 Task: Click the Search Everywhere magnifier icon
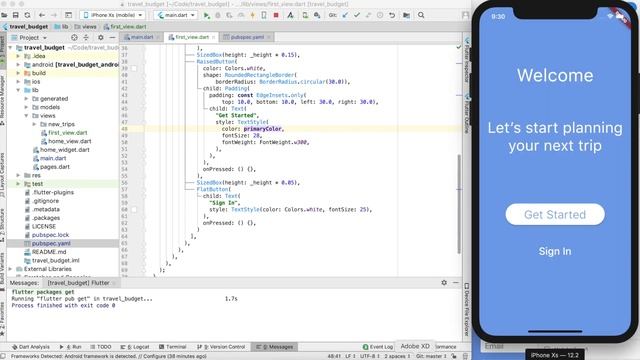421,15
